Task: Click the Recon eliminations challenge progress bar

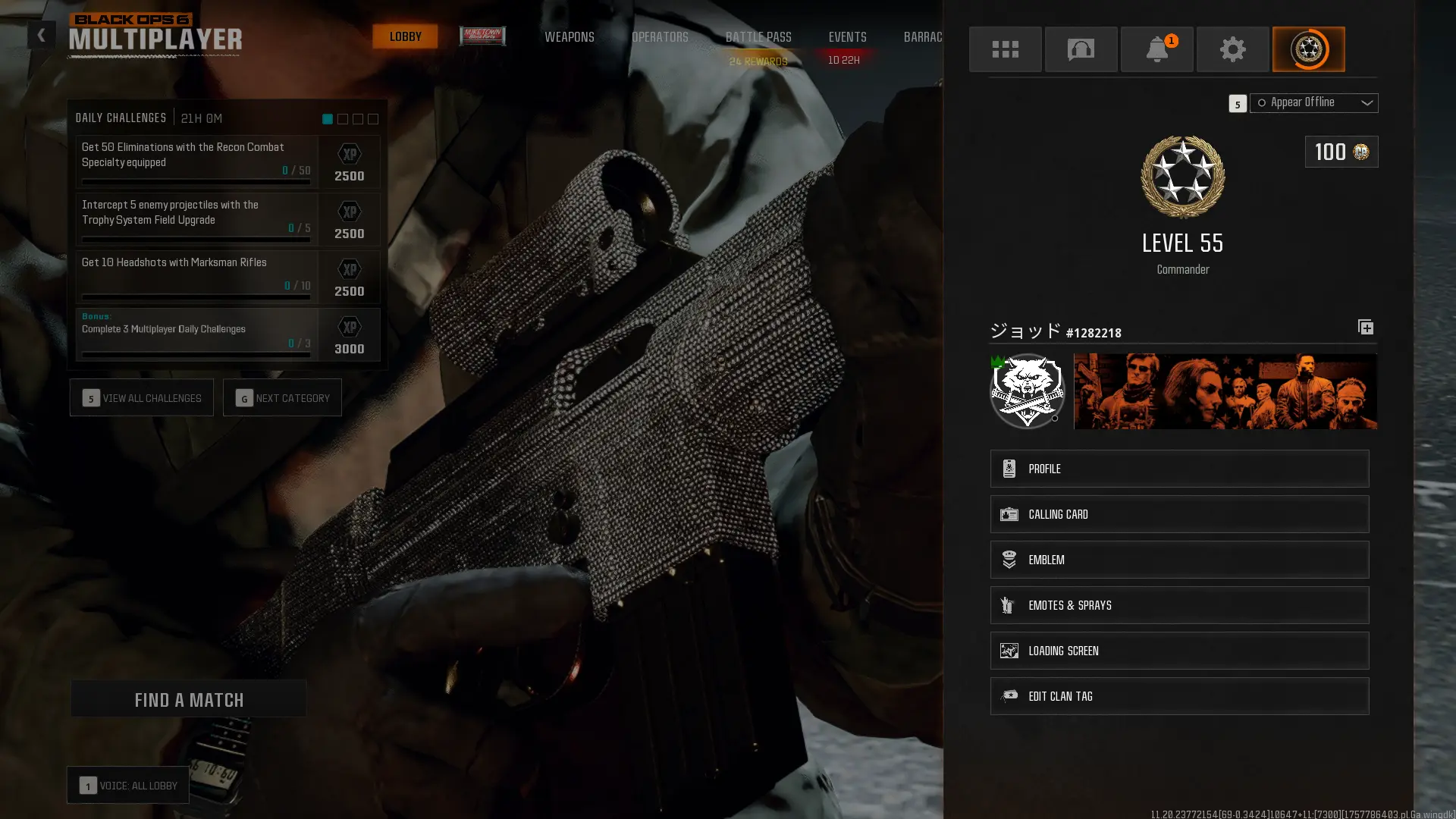Action: [196, 182]
